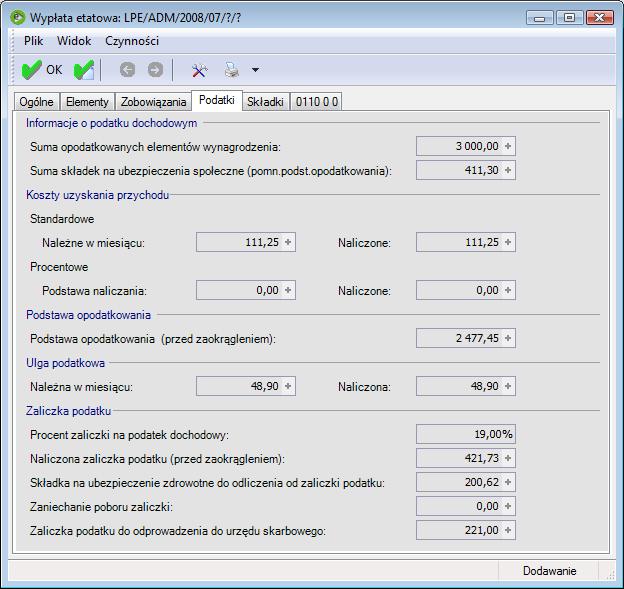
Task: Click the Dodawanie status bar text
Action: click(x=549, y=571)
